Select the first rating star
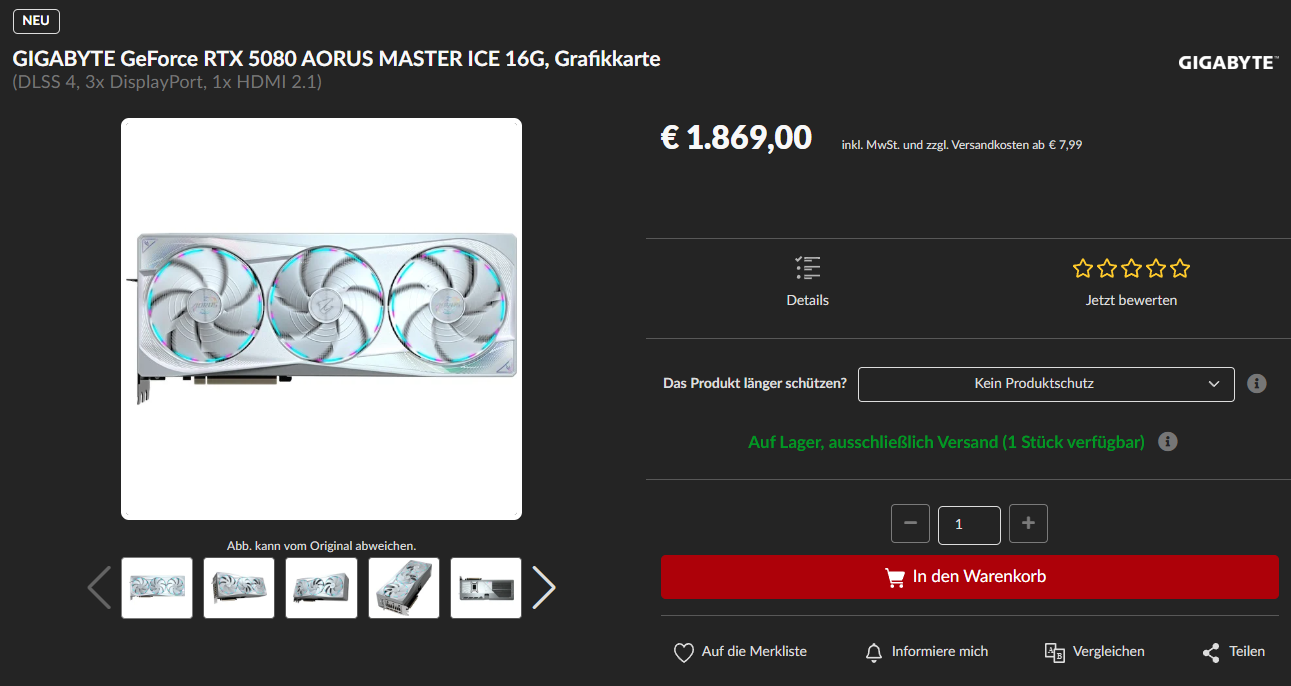The image size is (1291, 686). pos(1083,268)
